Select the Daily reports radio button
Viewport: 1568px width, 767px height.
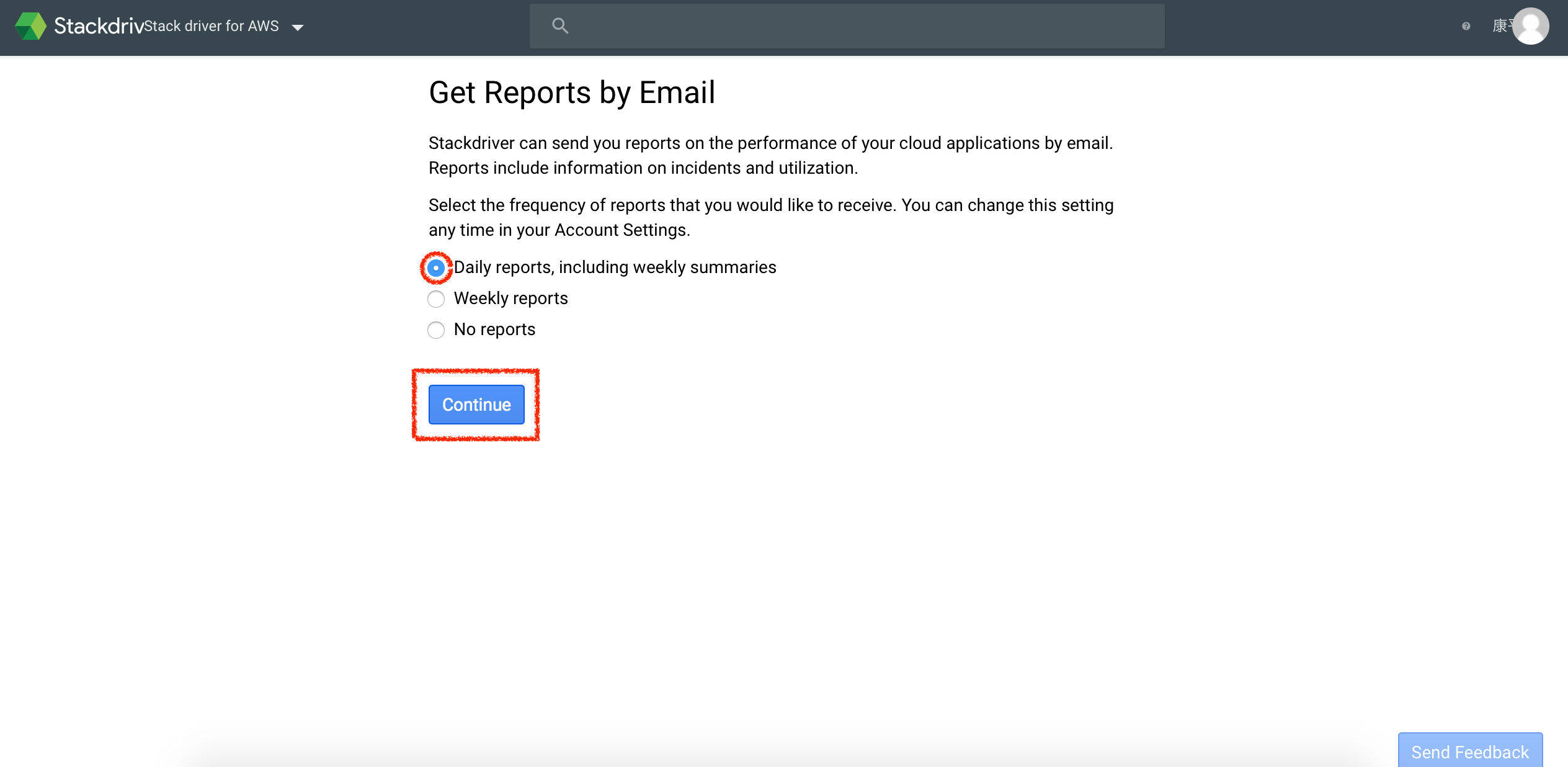click(436, 268)
